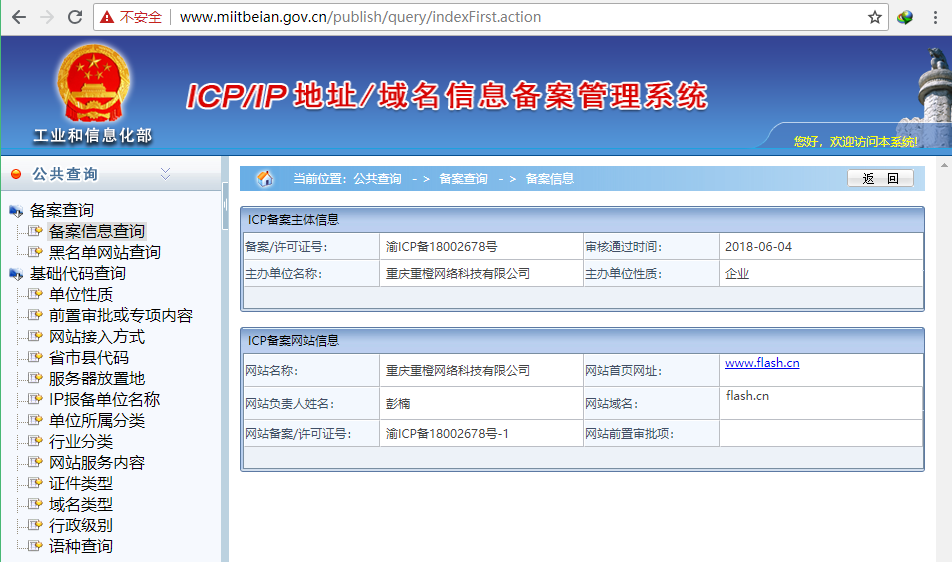952x562 pixels.
Task: Click the page icon beside 网站服务内容
Action: 35,462
